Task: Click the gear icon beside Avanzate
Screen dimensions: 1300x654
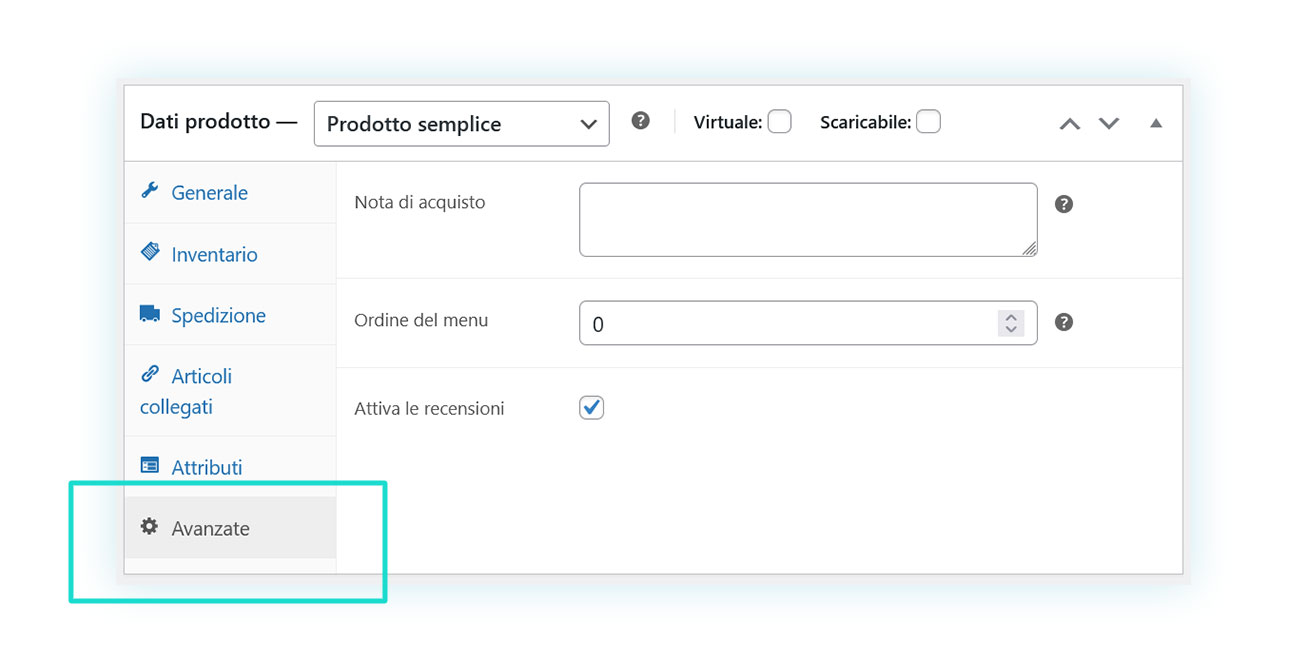Action: 149,526
